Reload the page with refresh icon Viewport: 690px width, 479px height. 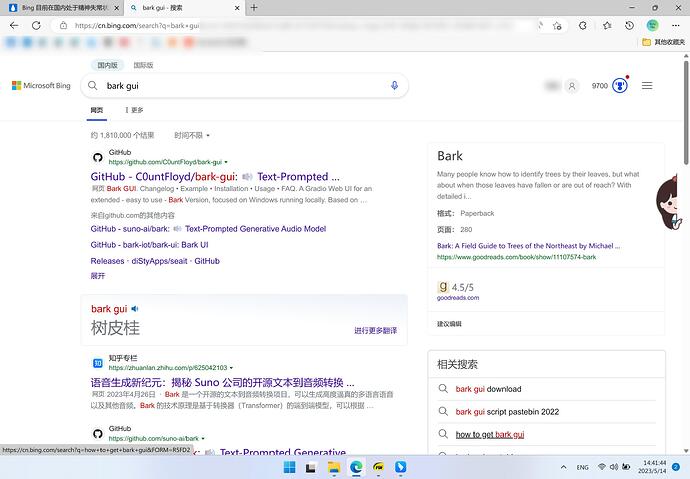click(36, 26)
